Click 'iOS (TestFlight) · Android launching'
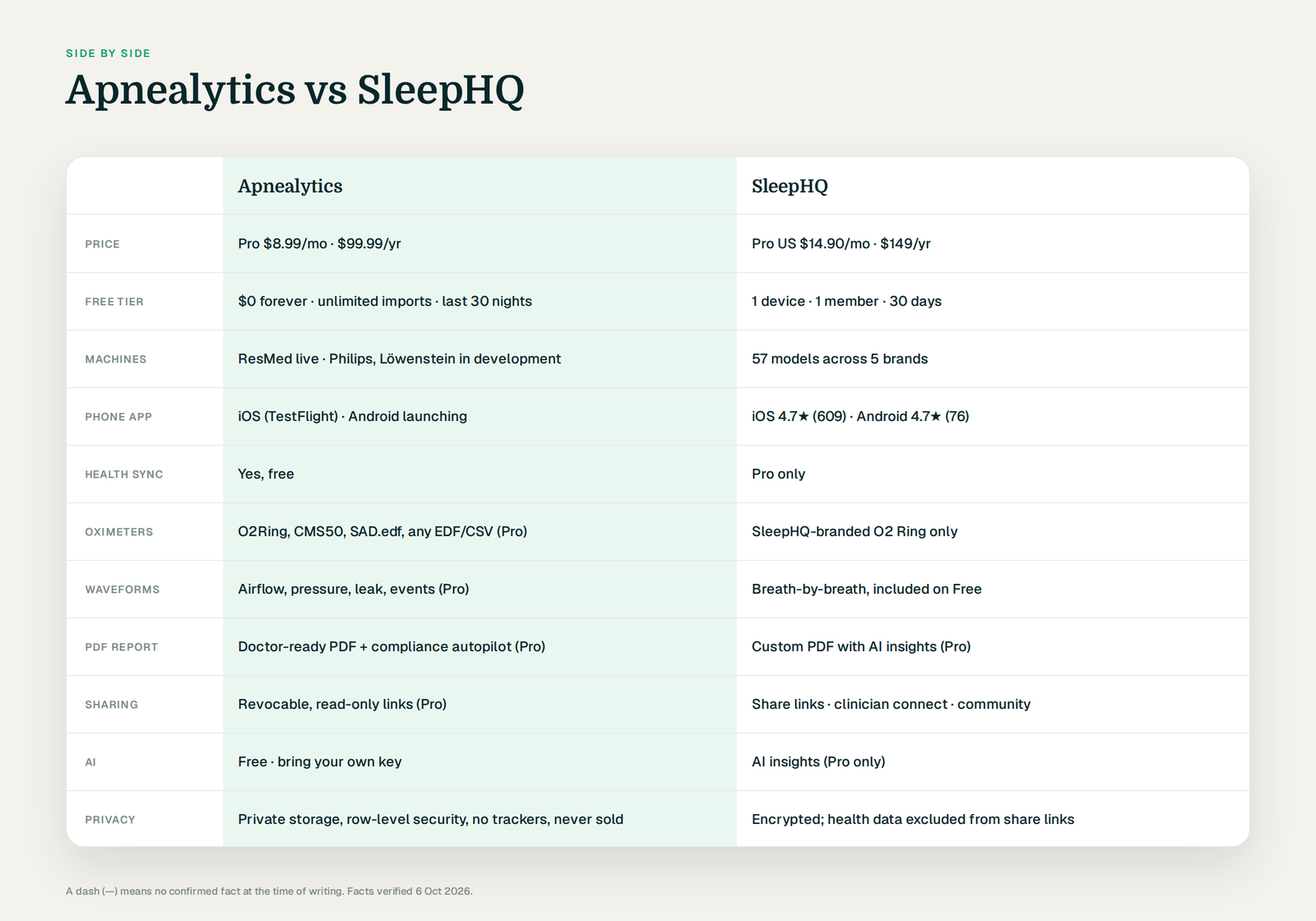Screen dimensions: 1316x921 click(352, 416)
